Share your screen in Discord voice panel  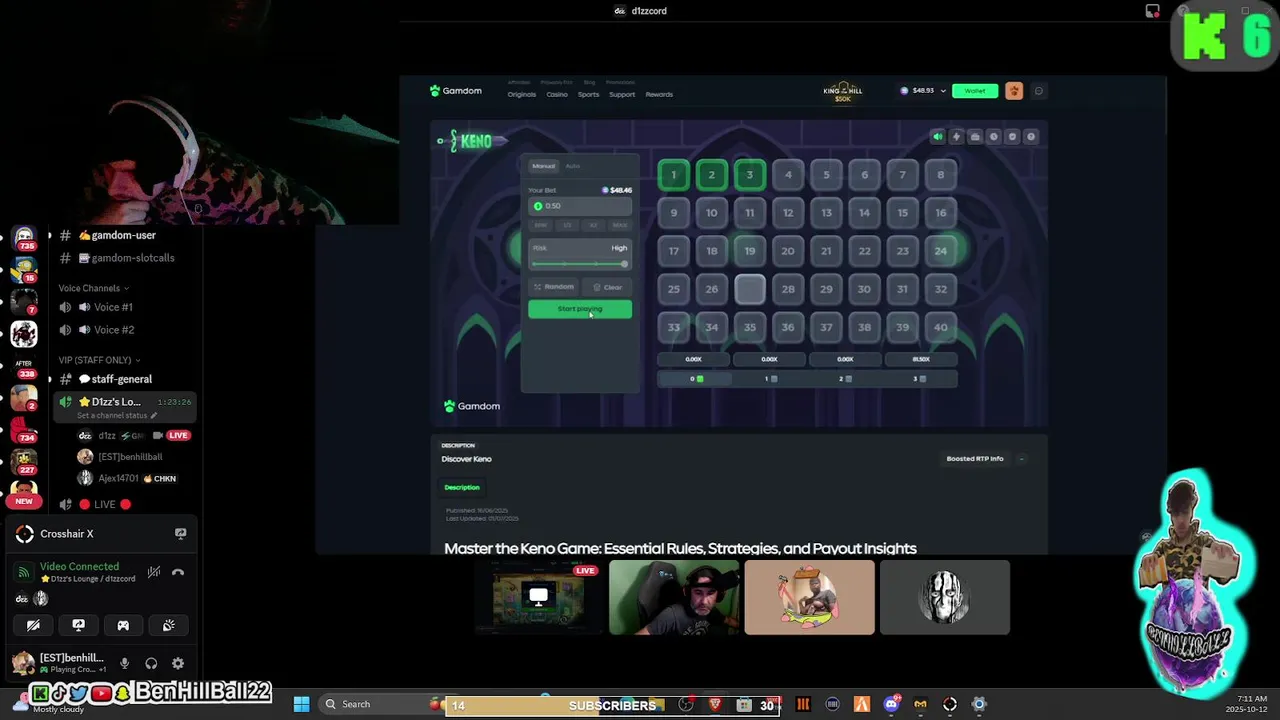pos(78,625)
